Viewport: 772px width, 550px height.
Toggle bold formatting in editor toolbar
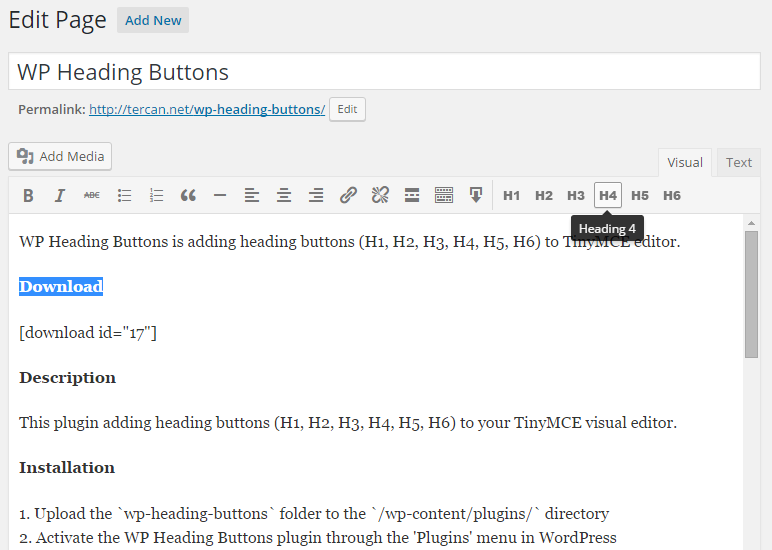click(28, 195)
